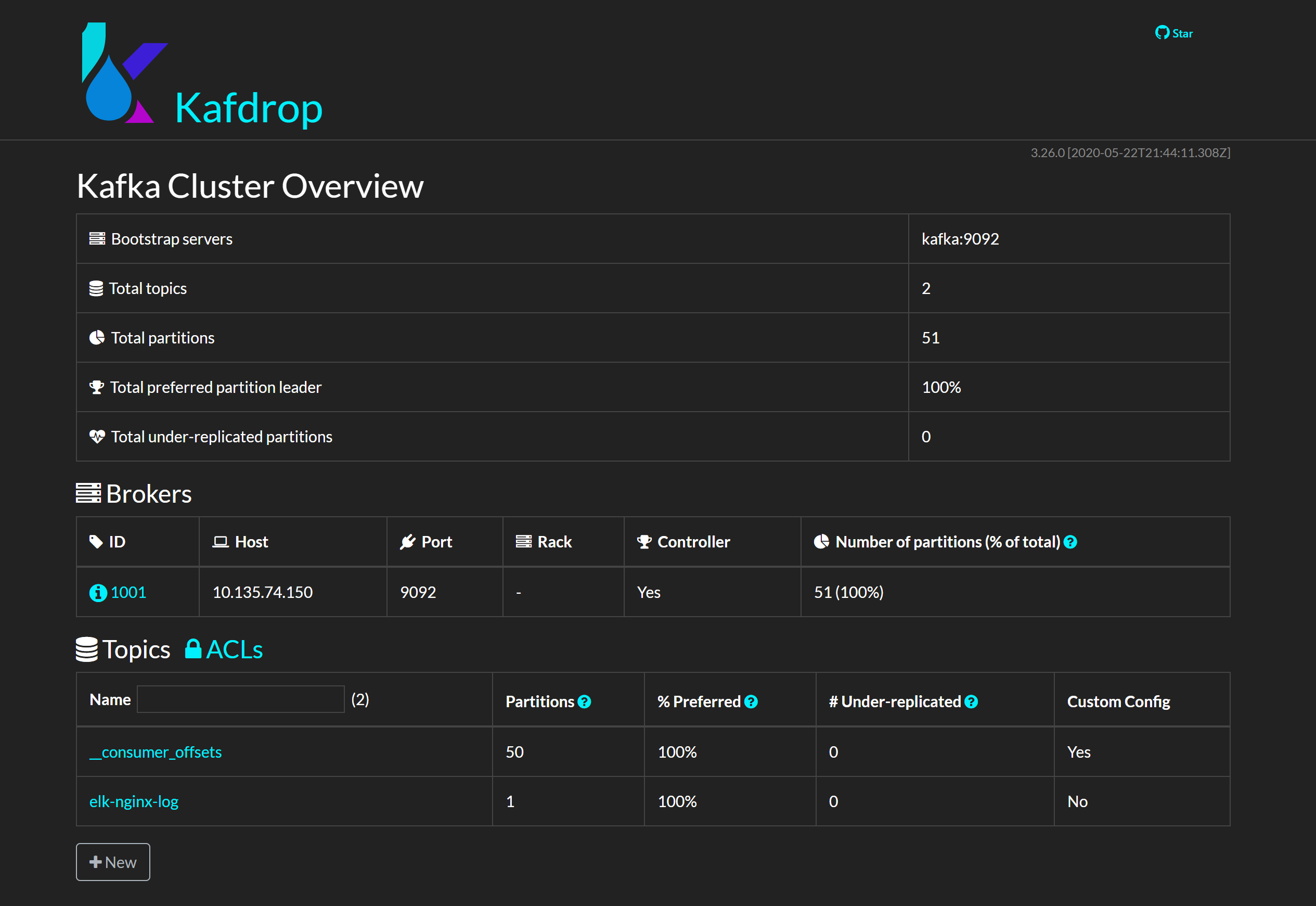
Task: Click help icon next to Partitions header
Action: click(584, 702)
